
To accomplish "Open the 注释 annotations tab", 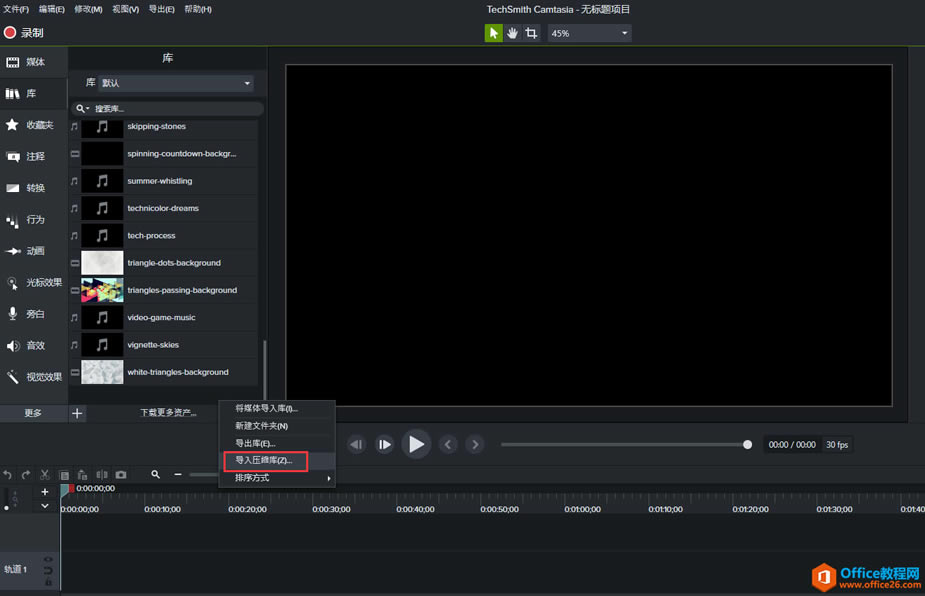I will [34, 156].
